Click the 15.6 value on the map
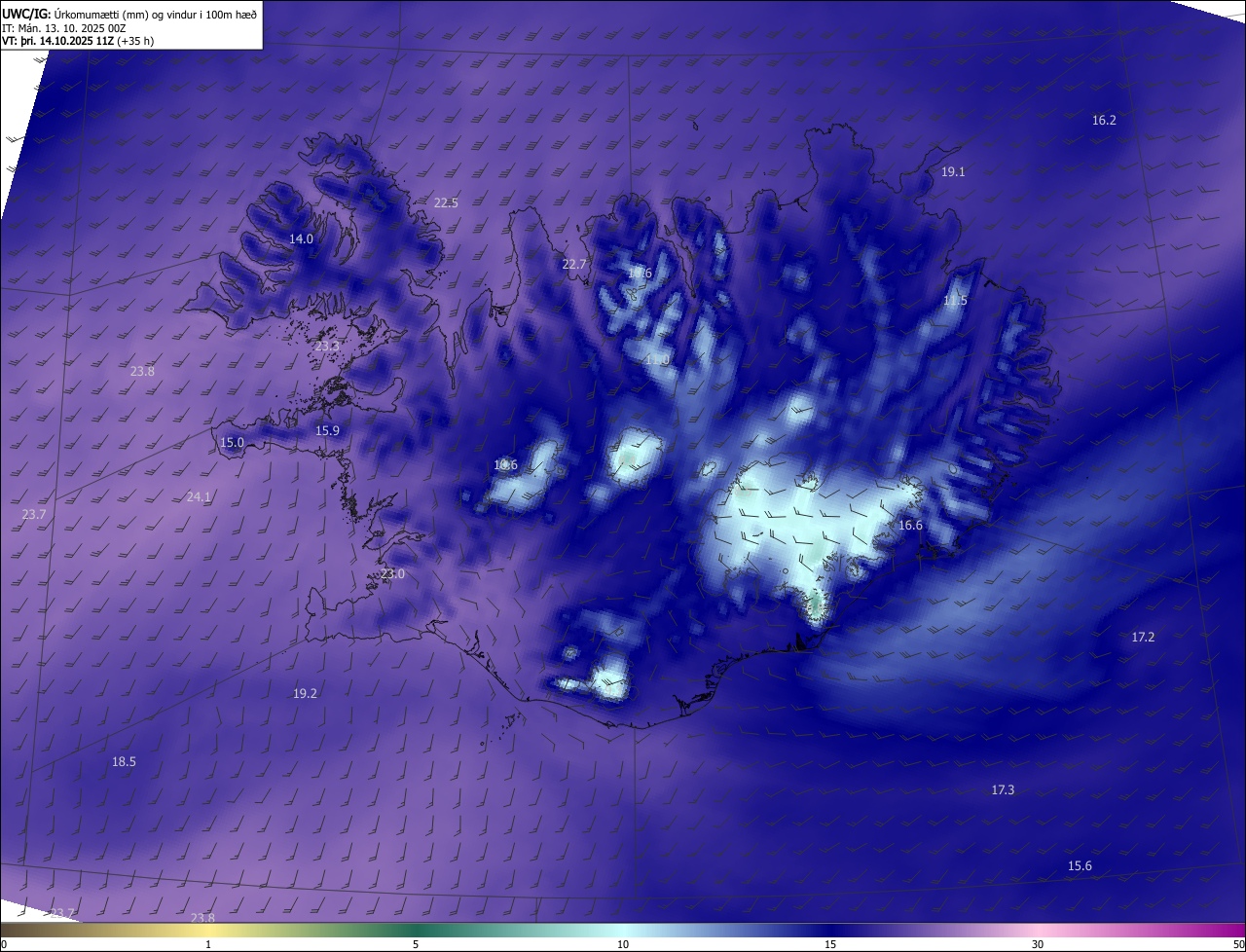Image resolution: width=1246 pixels, height=952 pixels. point(1080,866)
